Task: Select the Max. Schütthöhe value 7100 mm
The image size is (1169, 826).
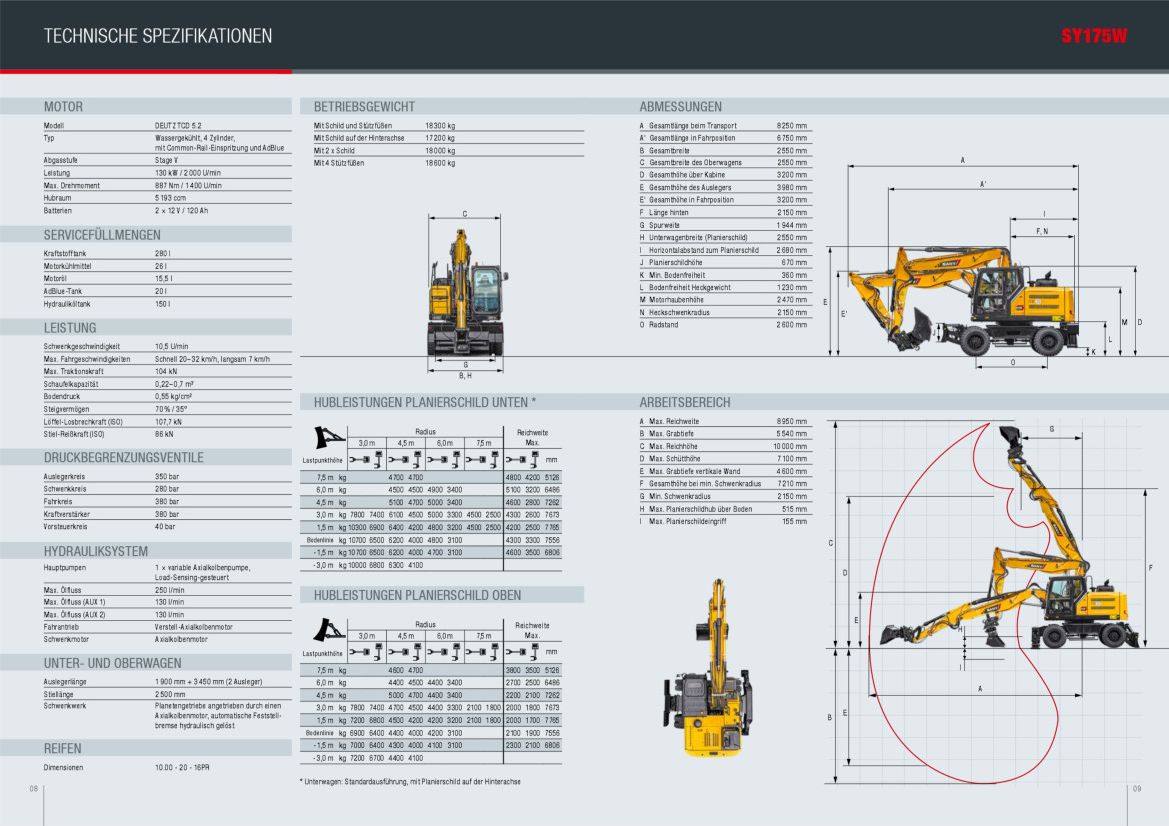Action: (792, 458)
